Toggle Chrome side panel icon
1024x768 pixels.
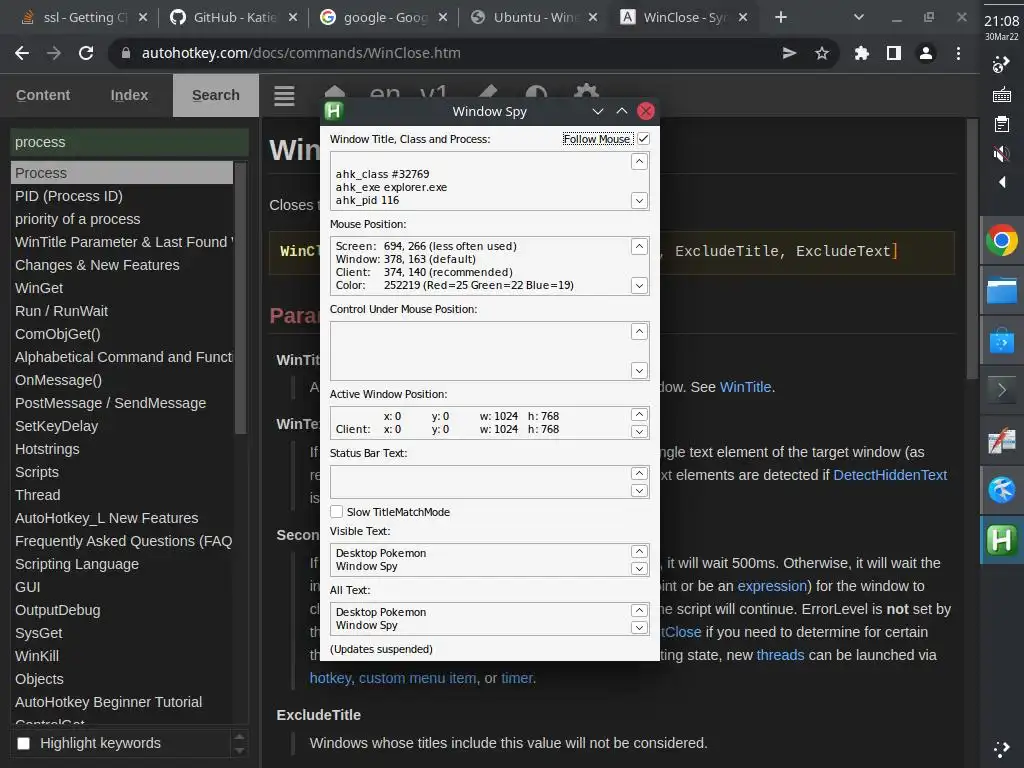point(893,53)
